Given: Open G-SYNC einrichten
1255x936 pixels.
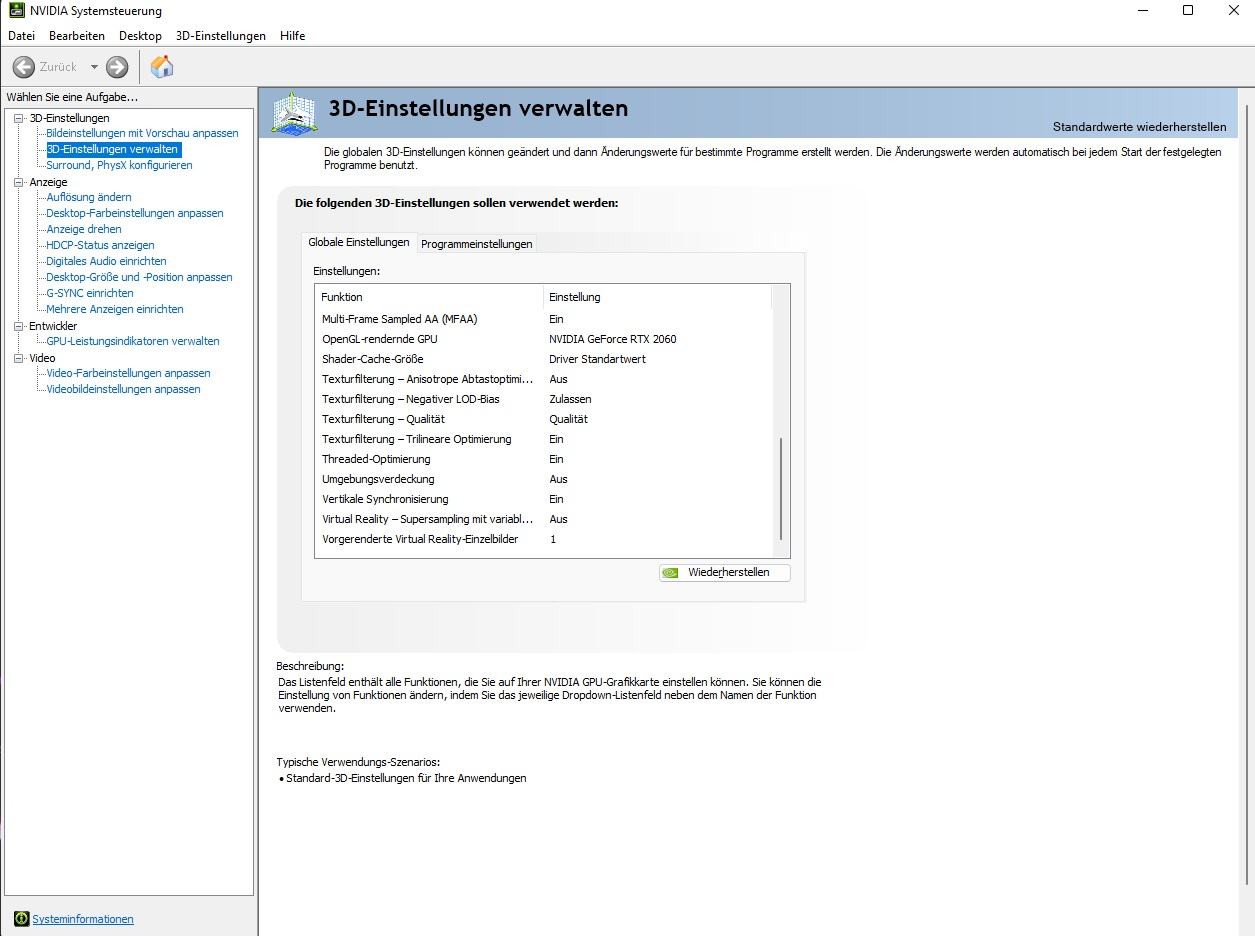Looking at the screenshot, I should (x=90, y=293).
